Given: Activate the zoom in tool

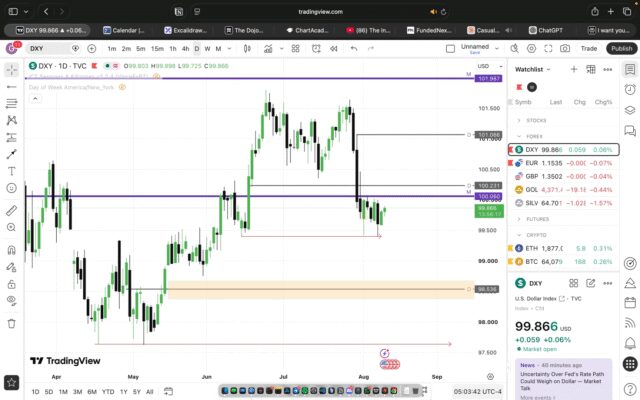Looking at the screenshot, I should [x=11, y=227].
